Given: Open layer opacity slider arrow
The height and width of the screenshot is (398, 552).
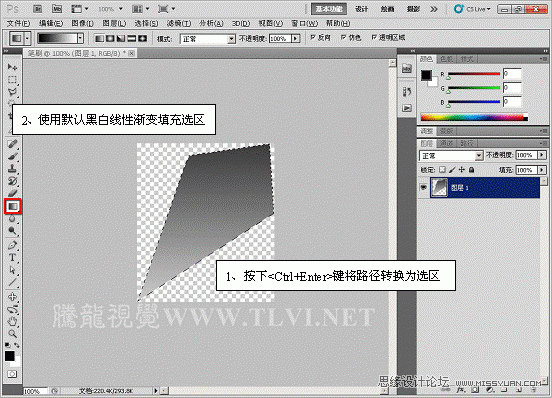Looking at the screenshot, I should (542, 155).
